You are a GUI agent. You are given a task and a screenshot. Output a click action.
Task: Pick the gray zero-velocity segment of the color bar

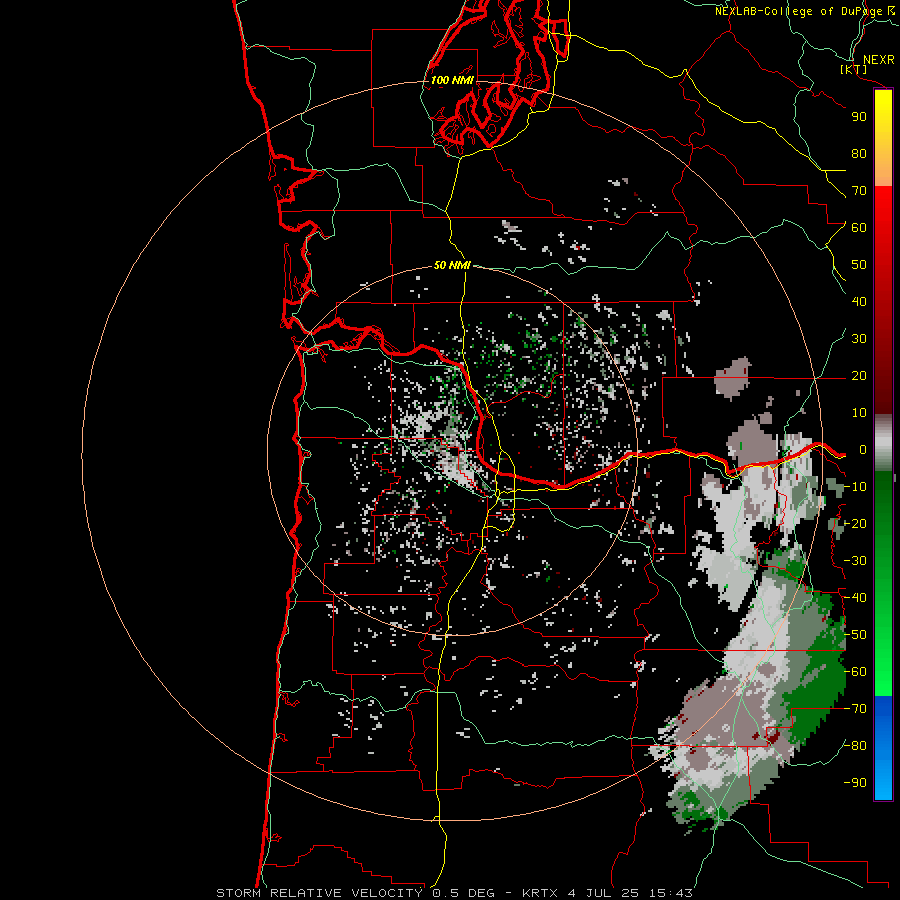click(x=883, y=443)
